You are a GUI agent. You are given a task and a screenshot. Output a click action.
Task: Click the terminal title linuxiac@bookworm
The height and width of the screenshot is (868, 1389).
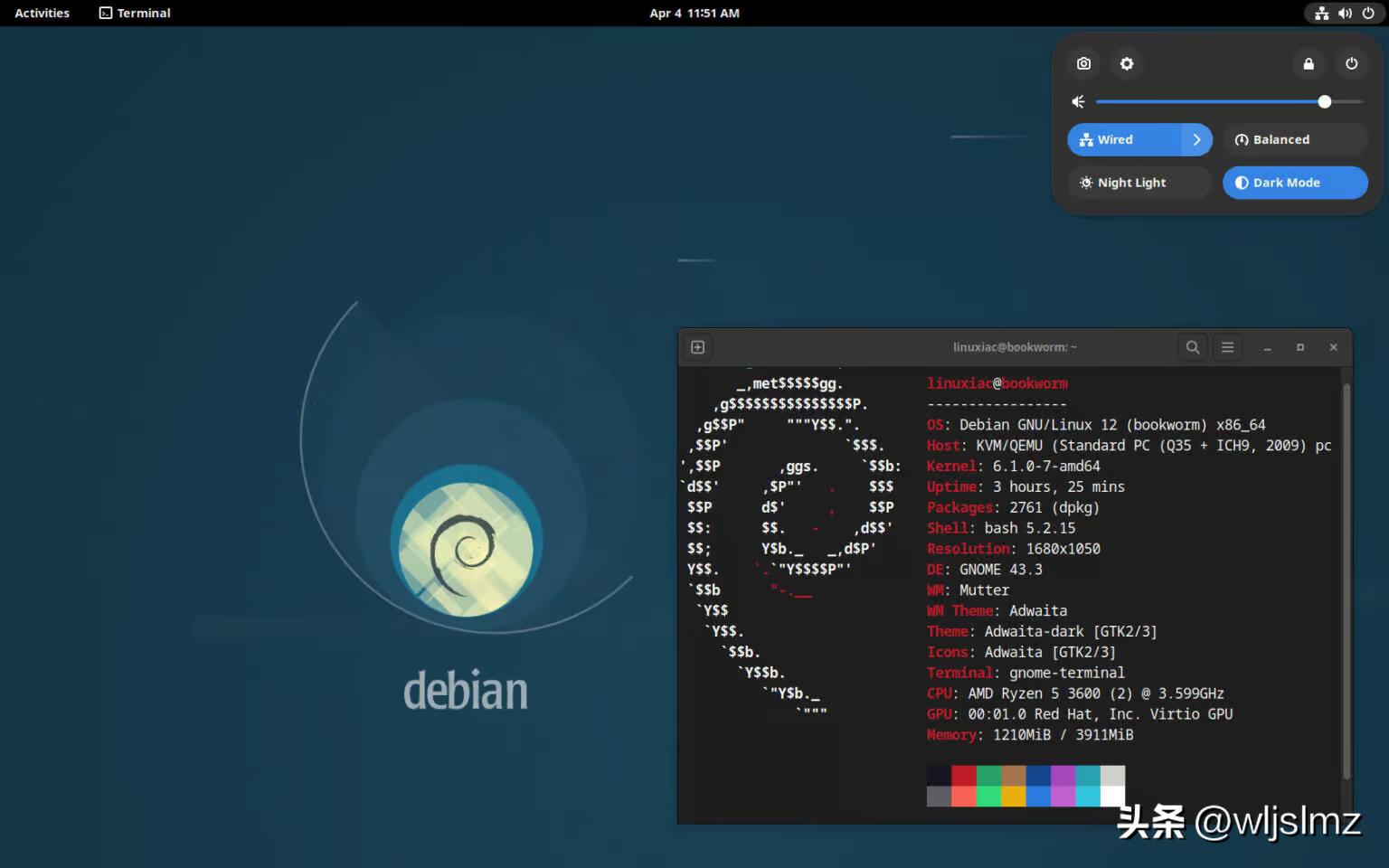coord(1015,347)
